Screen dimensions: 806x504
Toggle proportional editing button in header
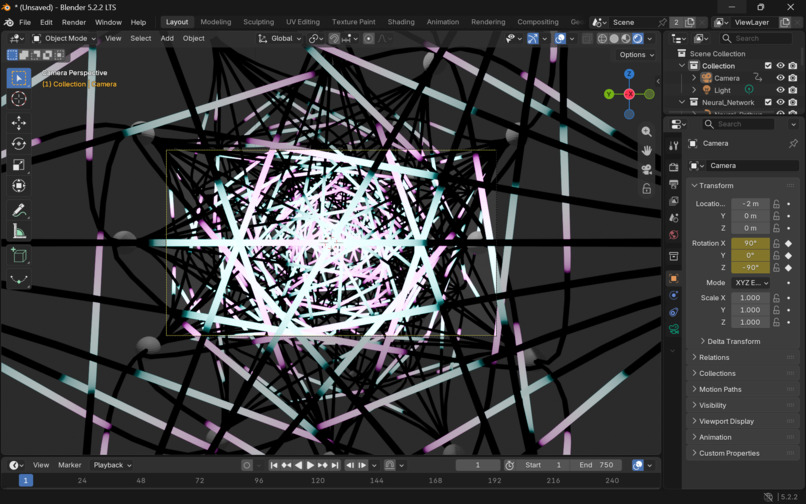[369, 39]
